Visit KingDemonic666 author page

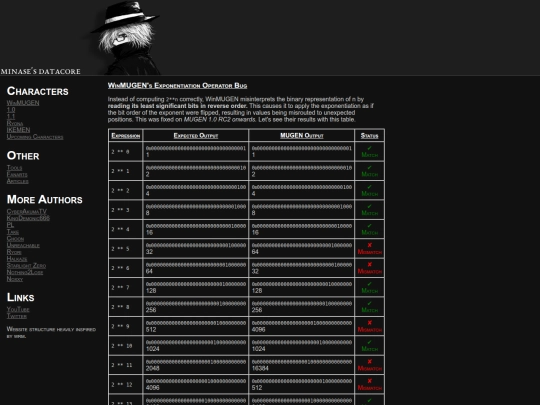pyautogui.click(x=28, y=218)
